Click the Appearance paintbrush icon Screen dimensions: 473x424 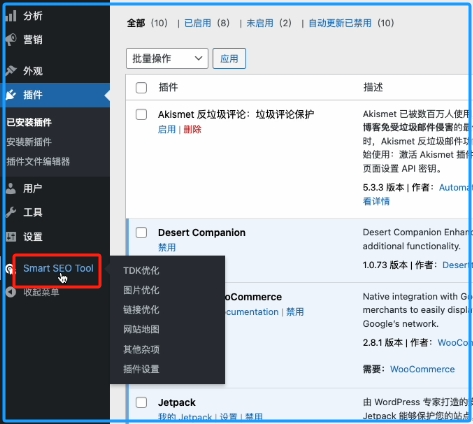click(x=11, y=70)
